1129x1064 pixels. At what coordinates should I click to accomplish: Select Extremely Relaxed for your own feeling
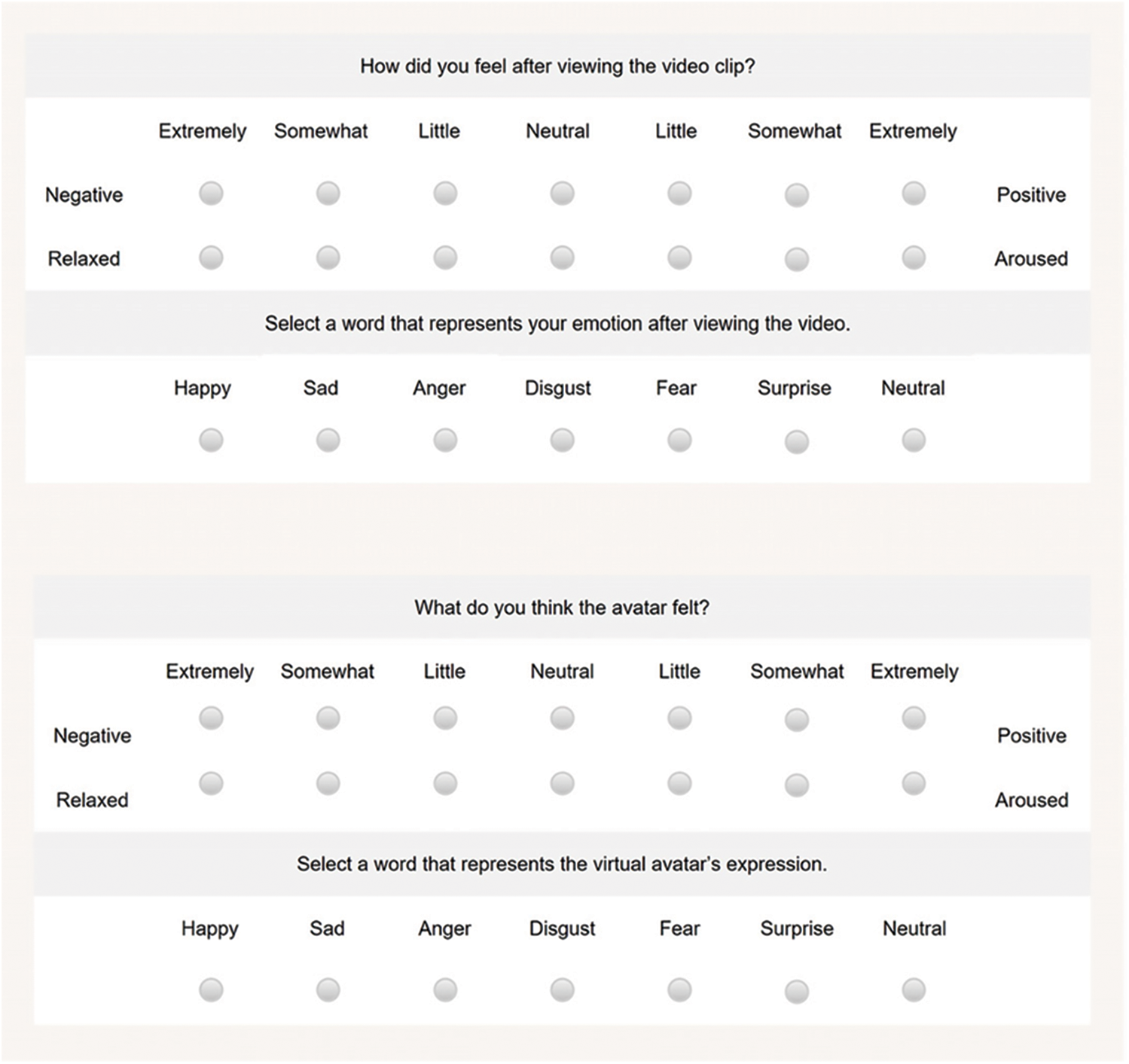point(211,258)
